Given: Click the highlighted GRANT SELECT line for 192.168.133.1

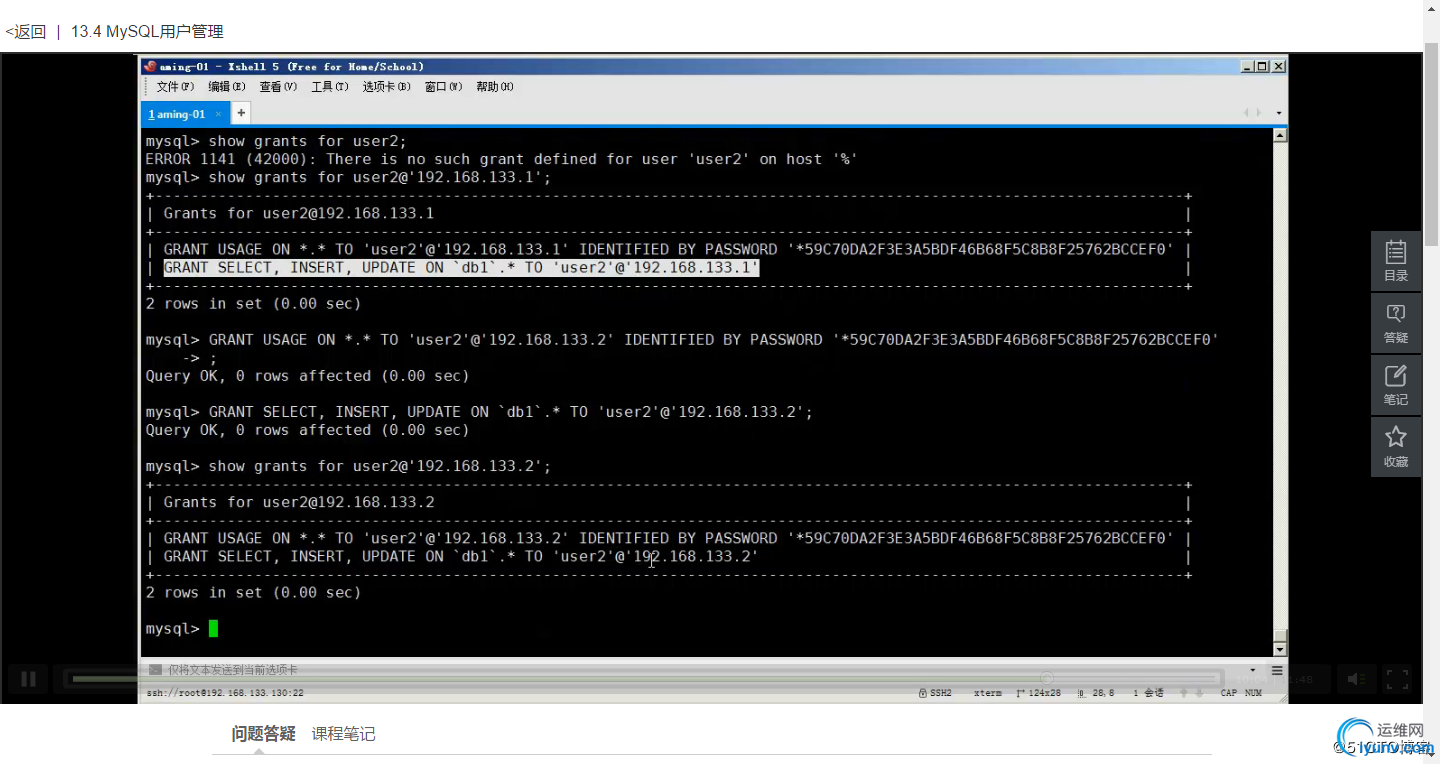Looking at the screenshot, I should [x=461, y=268].
